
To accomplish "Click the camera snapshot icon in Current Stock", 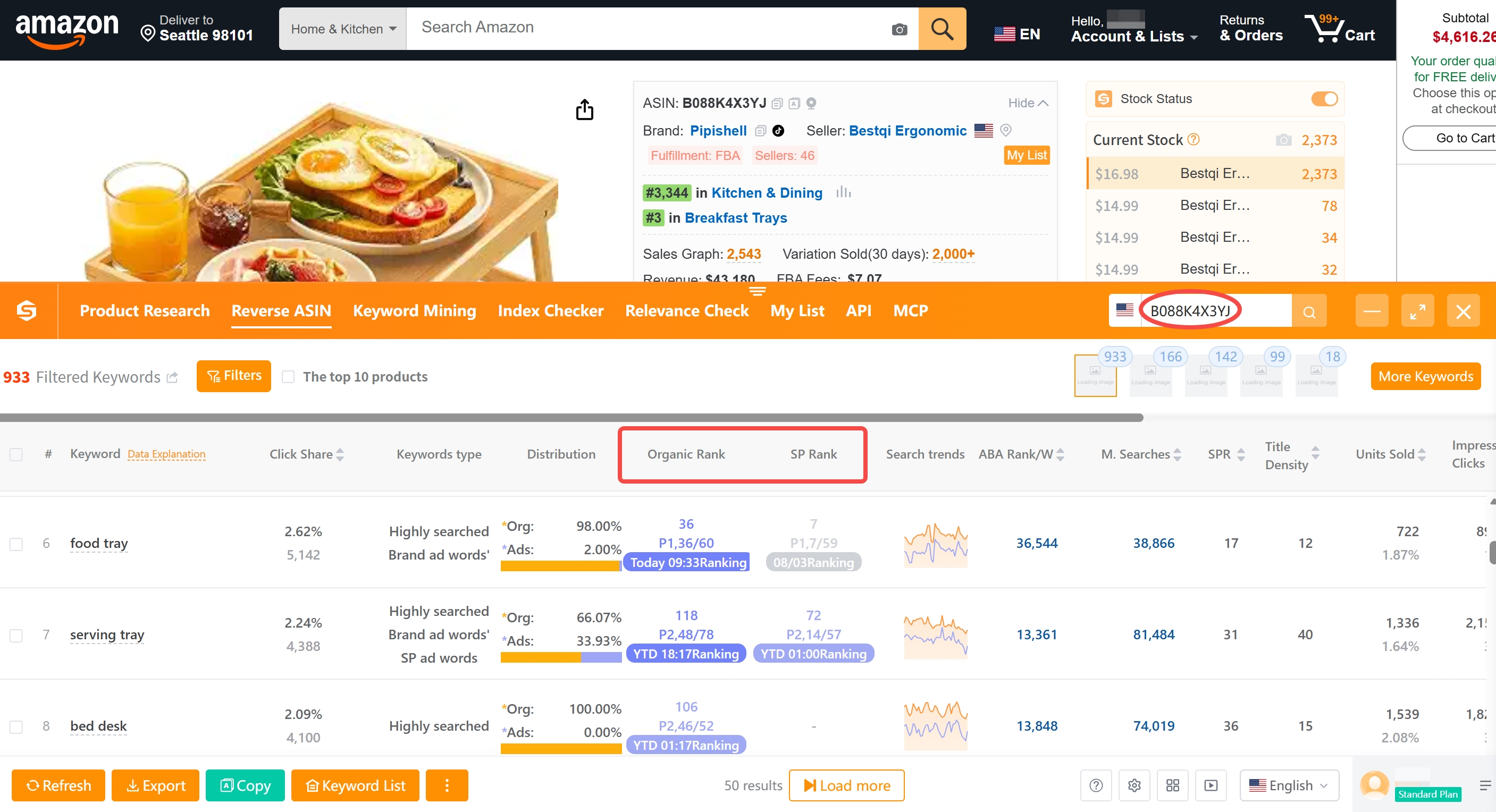I will pyautogui.click(x=1283, y=140).
